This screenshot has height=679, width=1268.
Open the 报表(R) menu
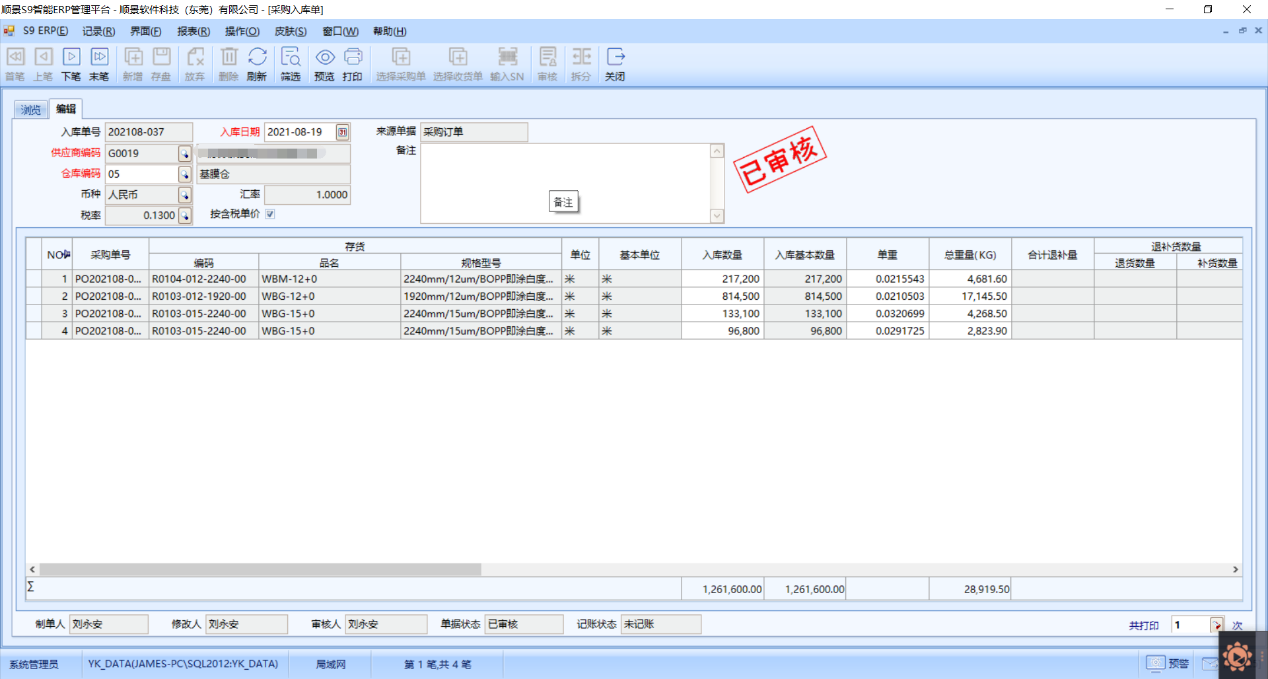(x=193, y=31)
